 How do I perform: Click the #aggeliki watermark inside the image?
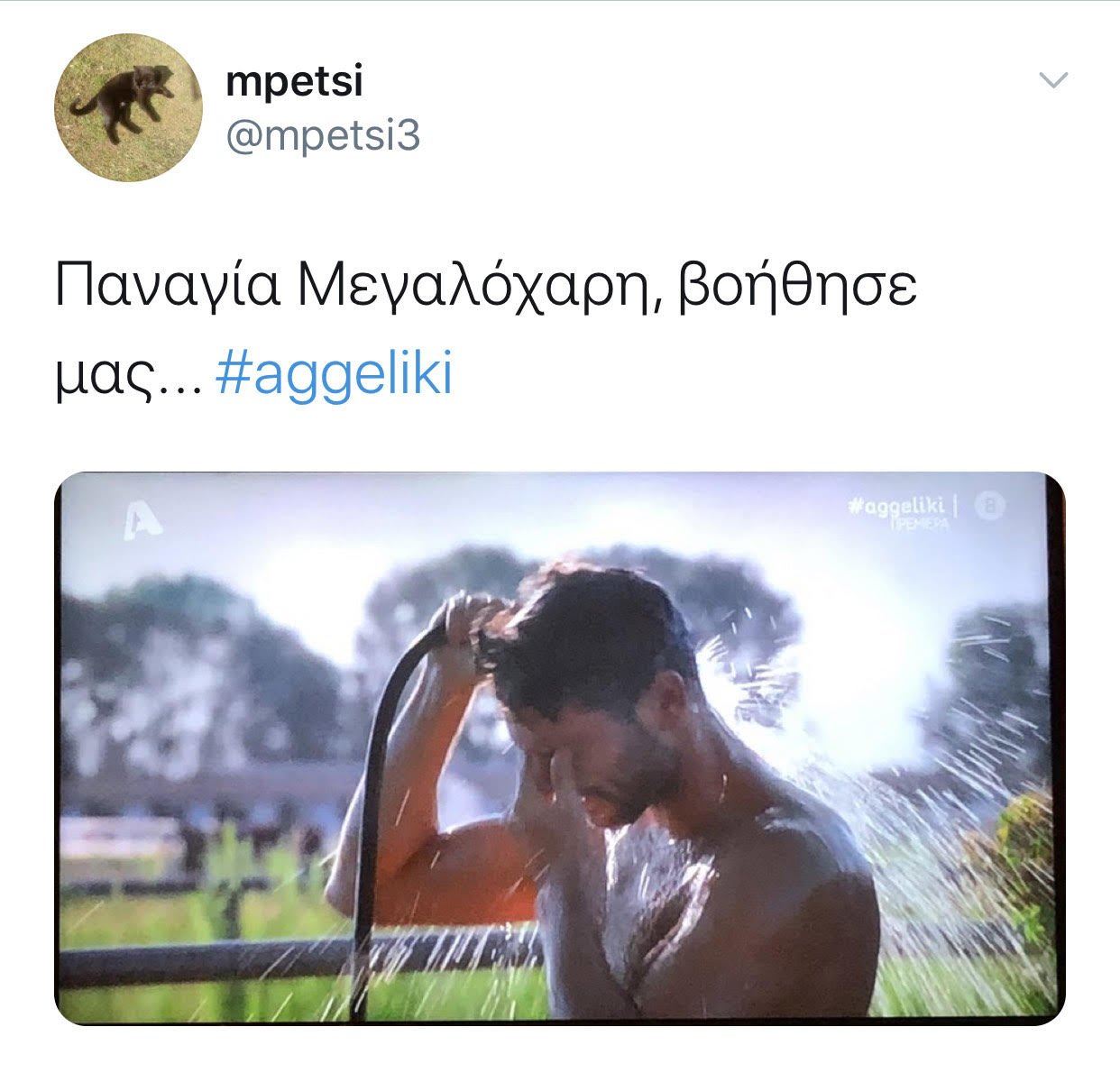click(896, 507)
